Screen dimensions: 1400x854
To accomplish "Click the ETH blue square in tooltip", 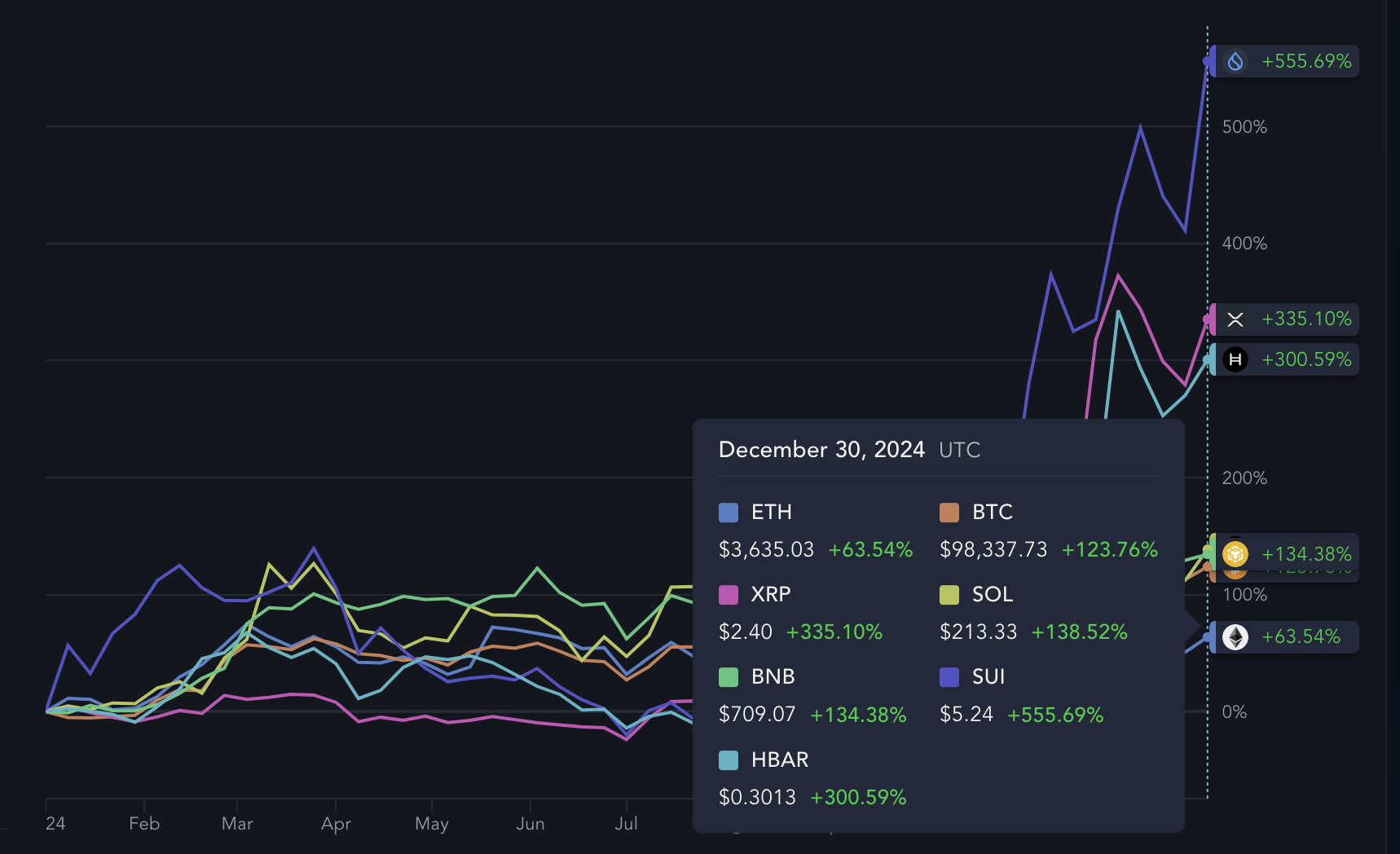I will [x=729, y=513].
